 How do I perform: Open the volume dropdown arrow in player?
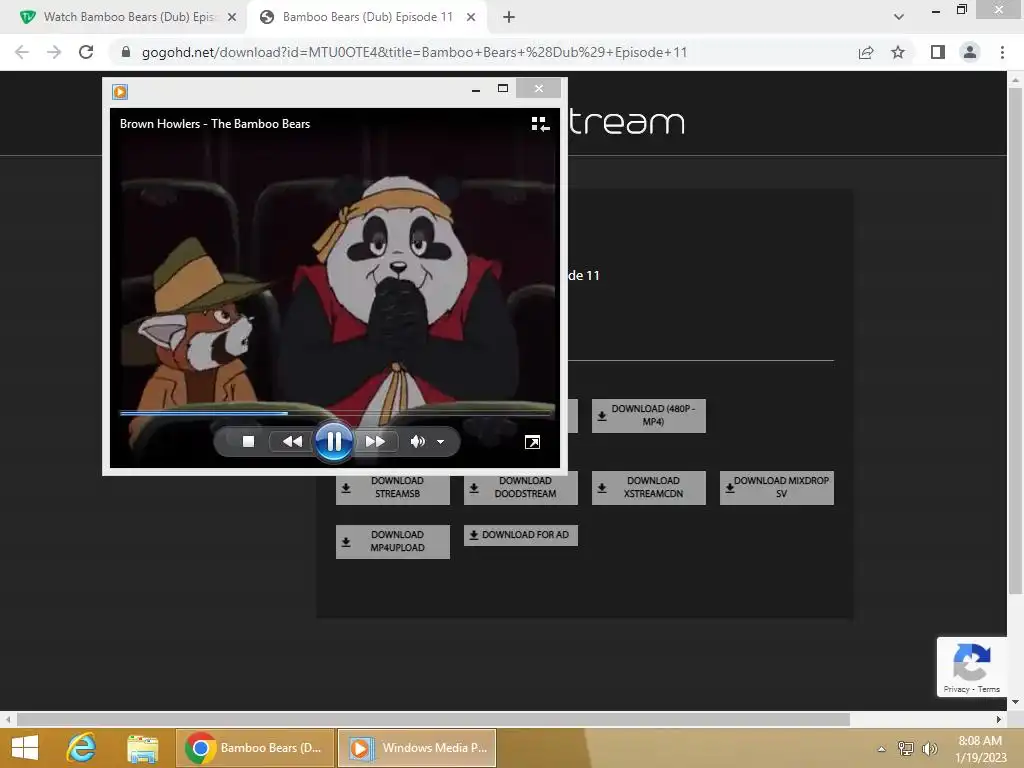pyautogui.click(x=441, y=442)
